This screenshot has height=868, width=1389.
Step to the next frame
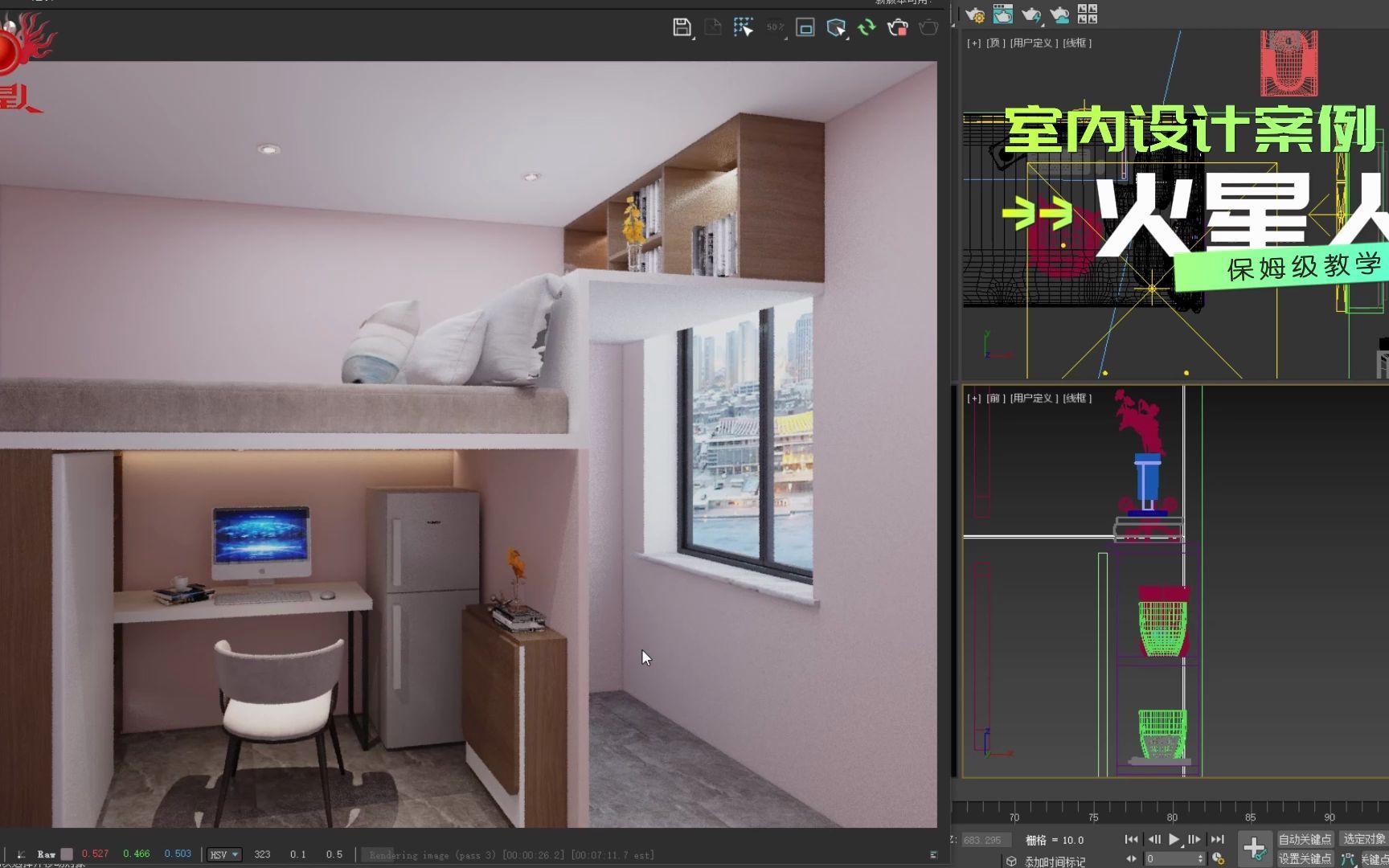(x=1194, y=839)
